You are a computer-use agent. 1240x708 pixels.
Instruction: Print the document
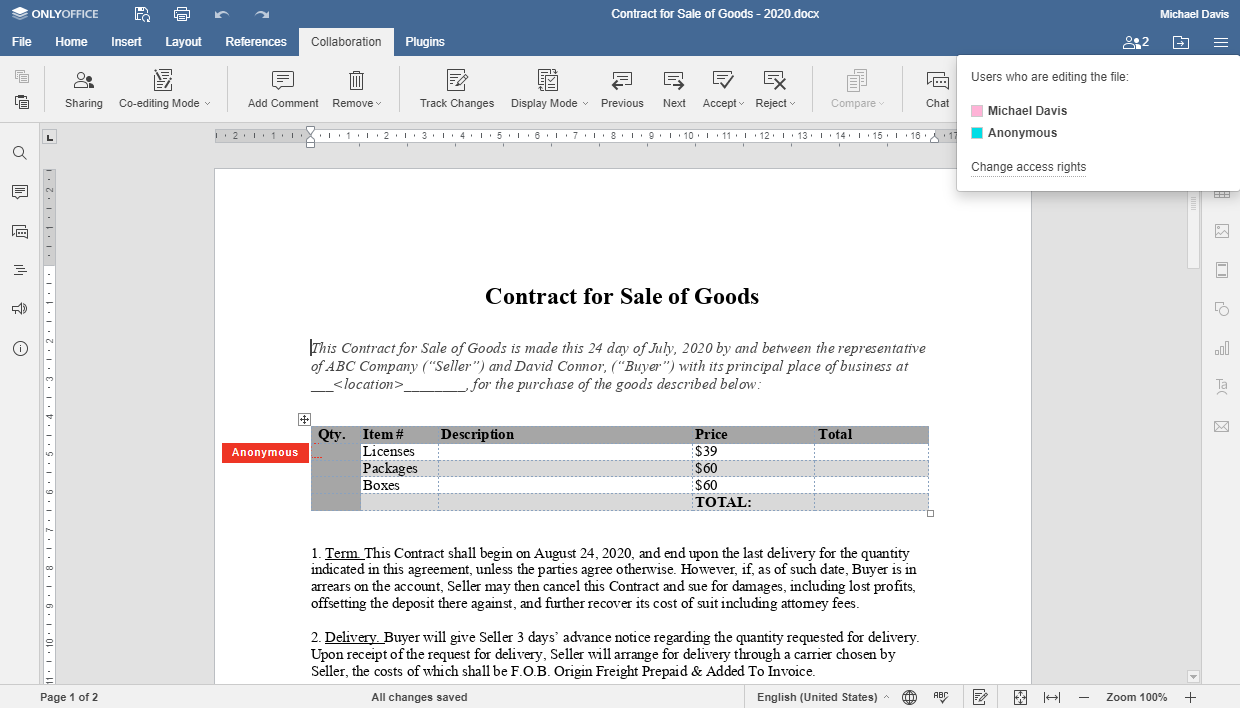(181, 13)
